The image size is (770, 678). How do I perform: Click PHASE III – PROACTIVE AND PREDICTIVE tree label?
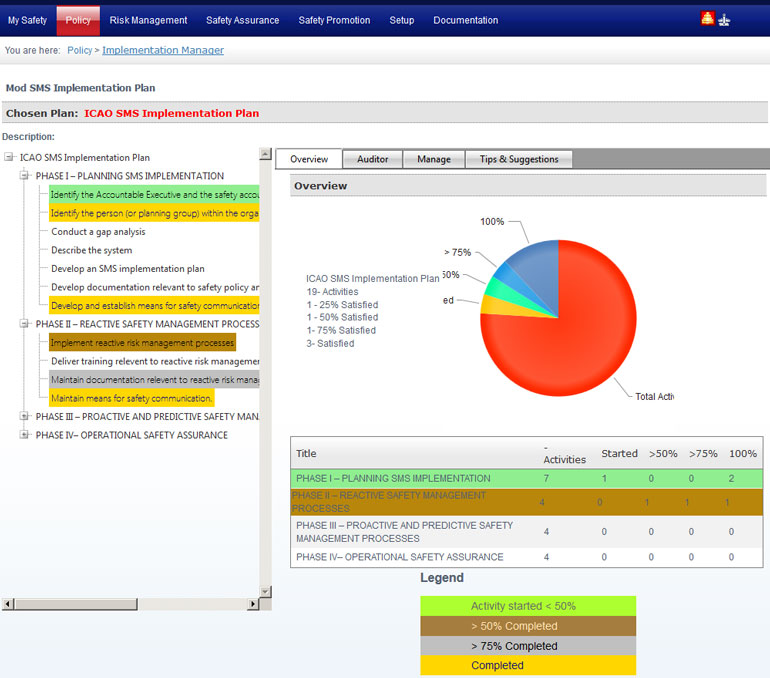(x=147, y=416)
